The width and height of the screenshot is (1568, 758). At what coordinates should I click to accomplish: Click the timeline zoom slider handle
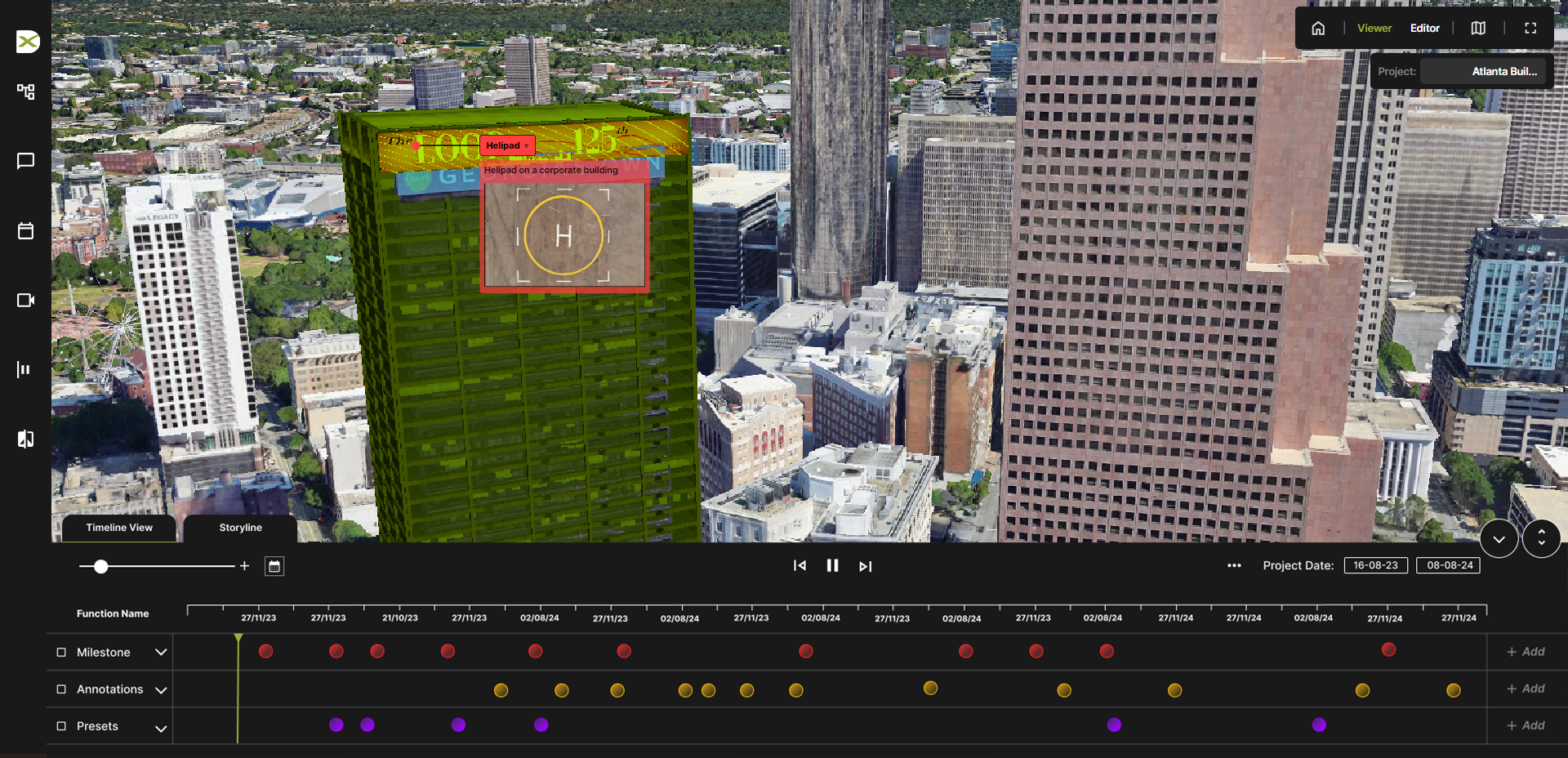(x=100, y=566)
